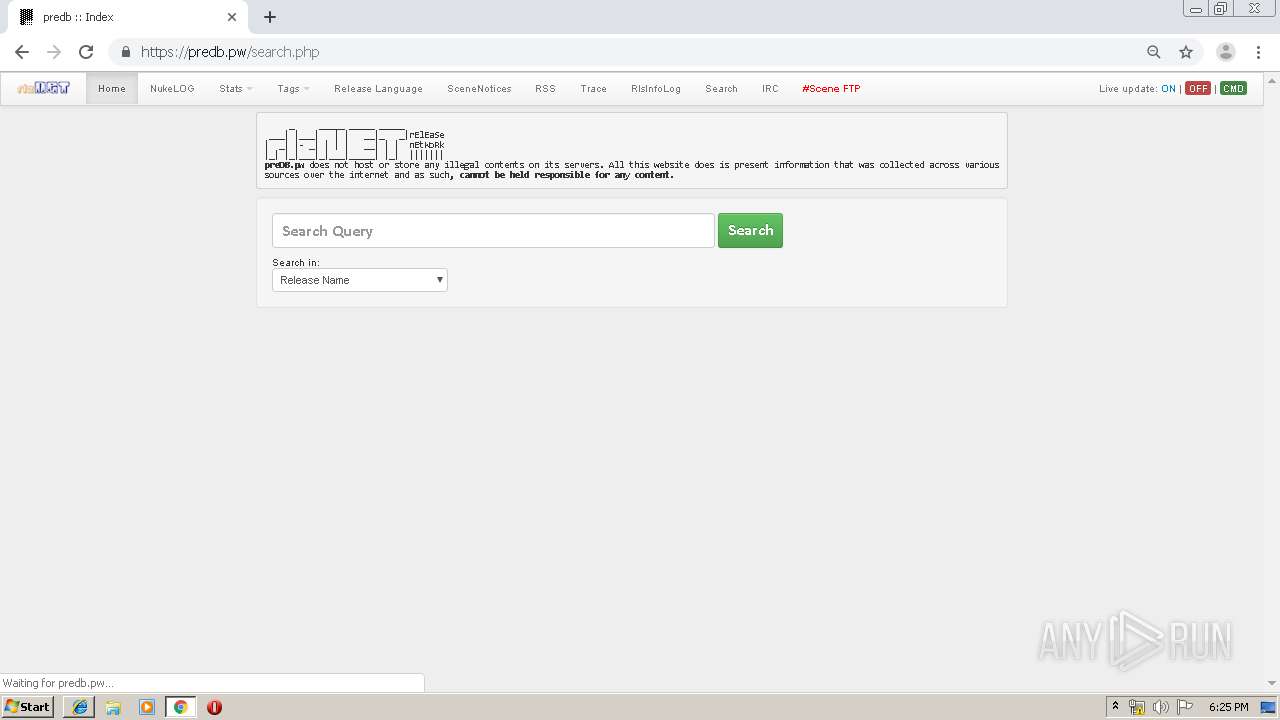
Task: Open the Search nav link
Action: click(721, 89)
